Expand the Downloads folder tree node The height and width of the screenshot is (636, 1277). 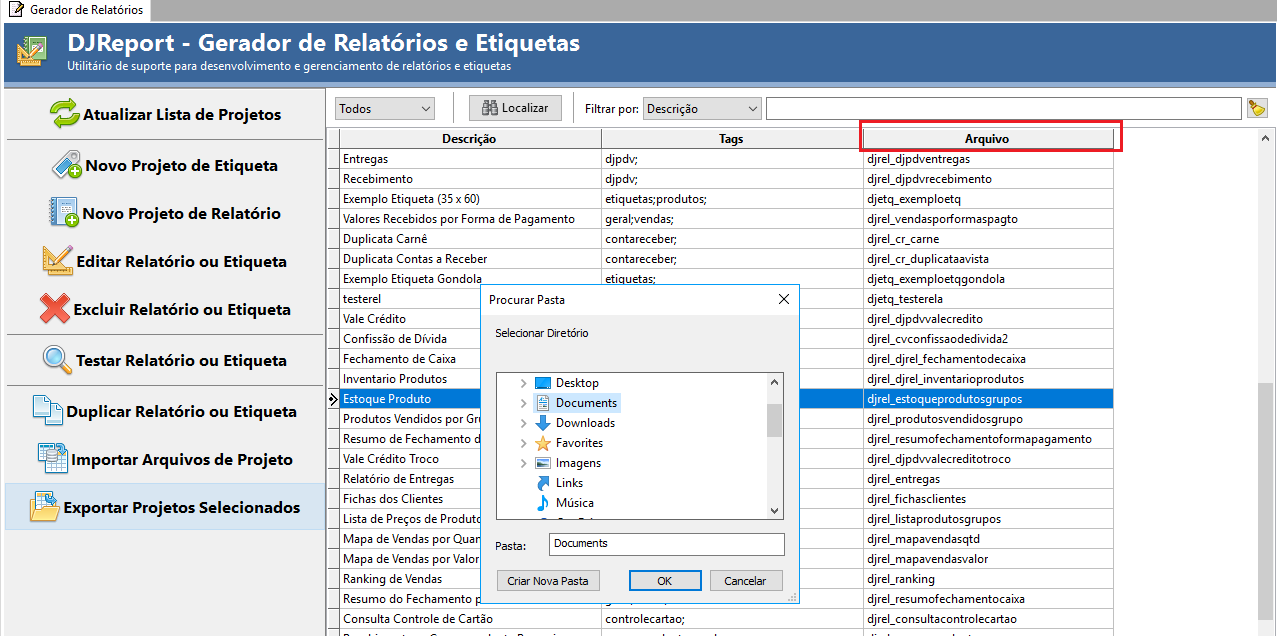point(523,423)
